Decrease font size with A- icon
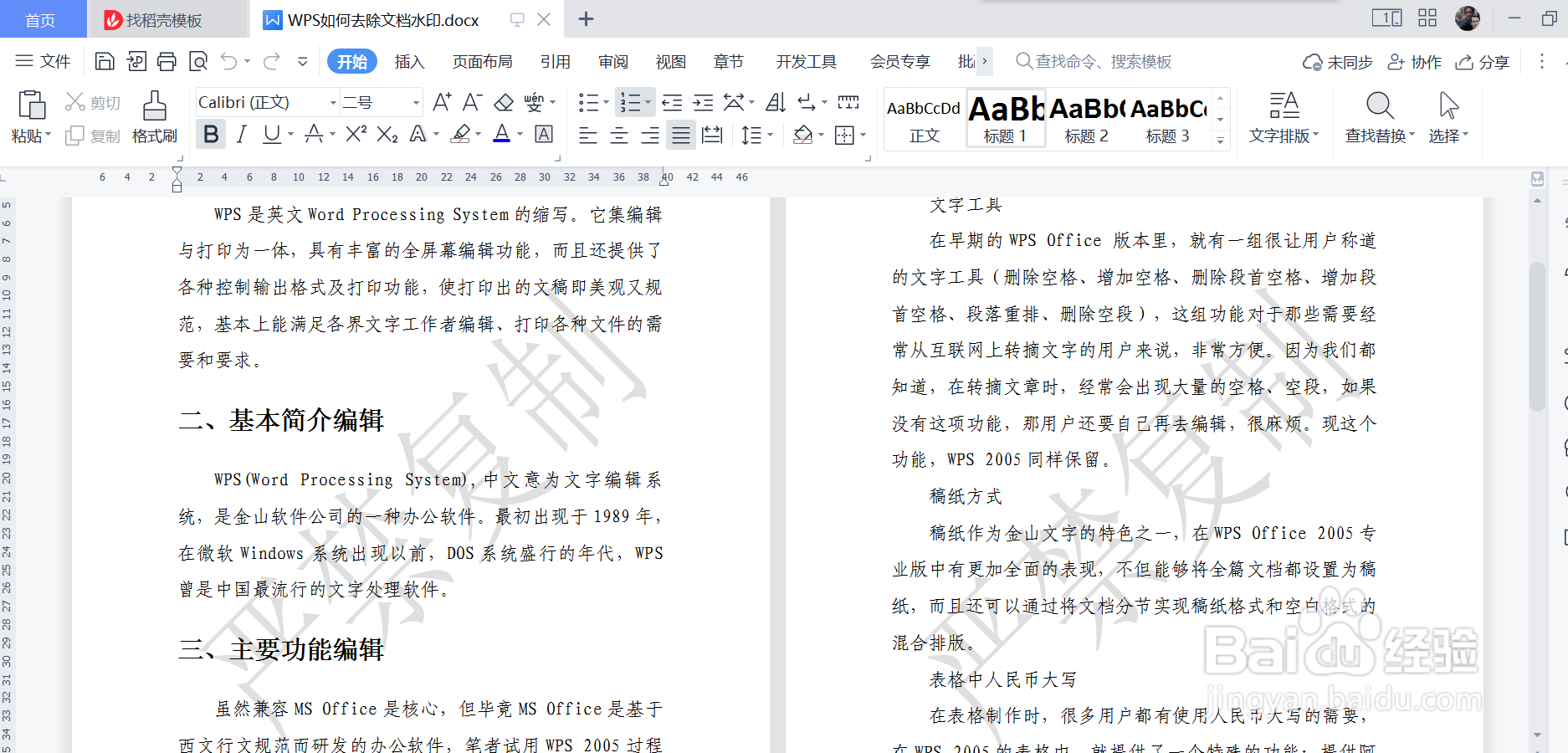Screen dimensions: 1568x753 (473, 102)
